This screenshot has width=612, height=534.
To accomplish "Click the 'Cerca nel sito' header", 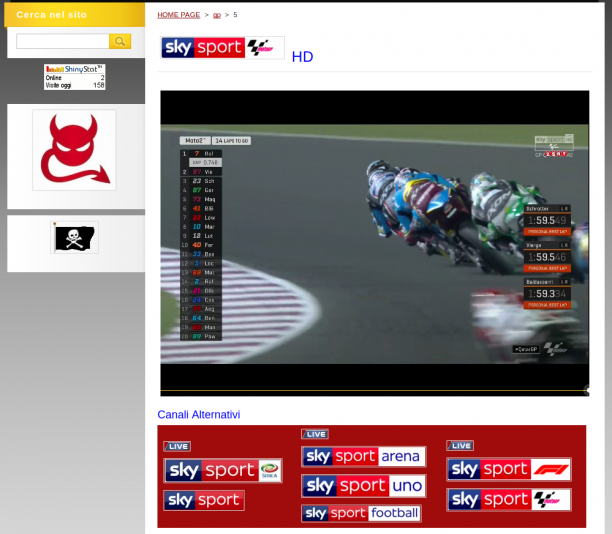I will tap(52, 15).
